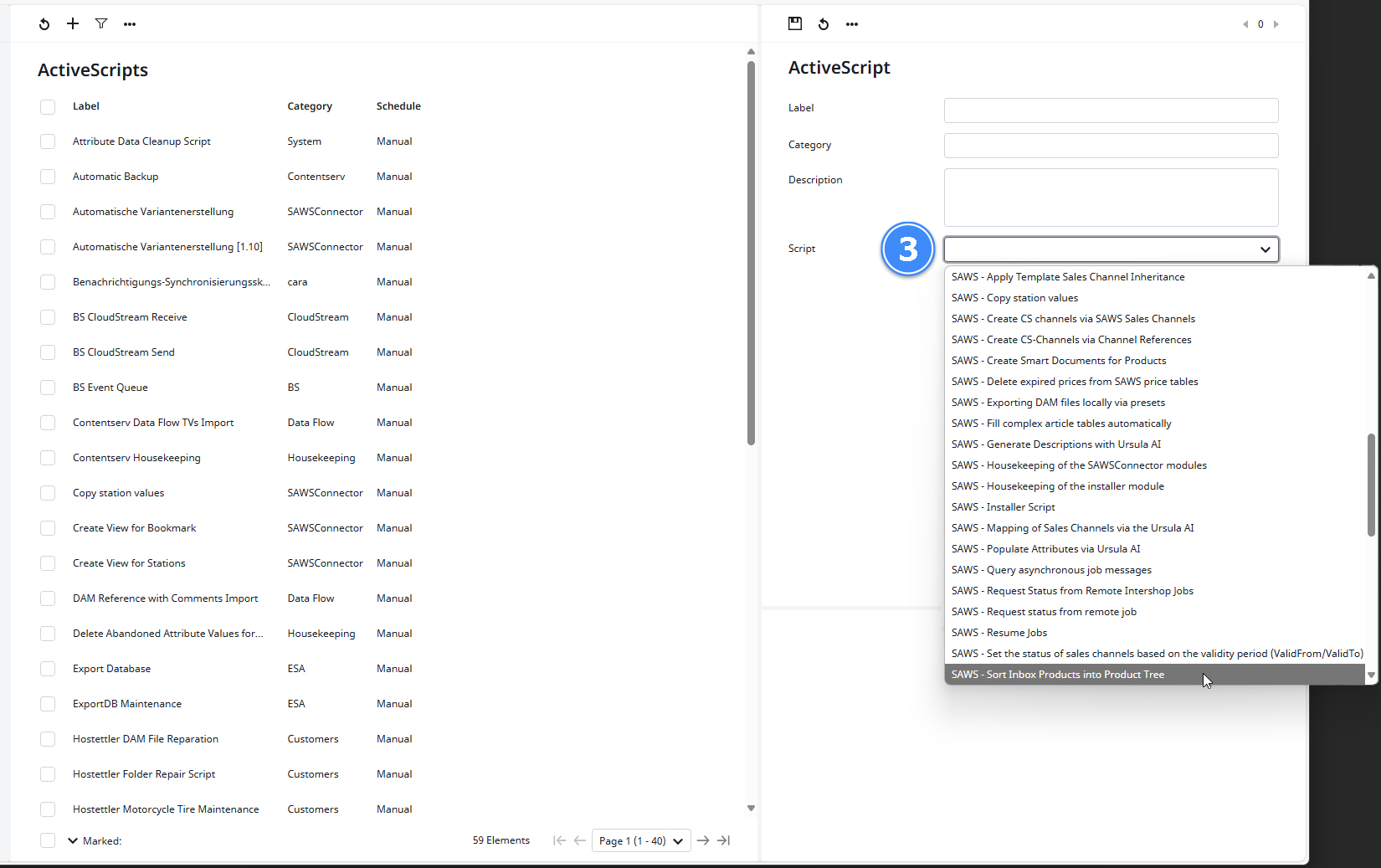Toggle the bottom Marked checkbox

[x=48, y=840]
